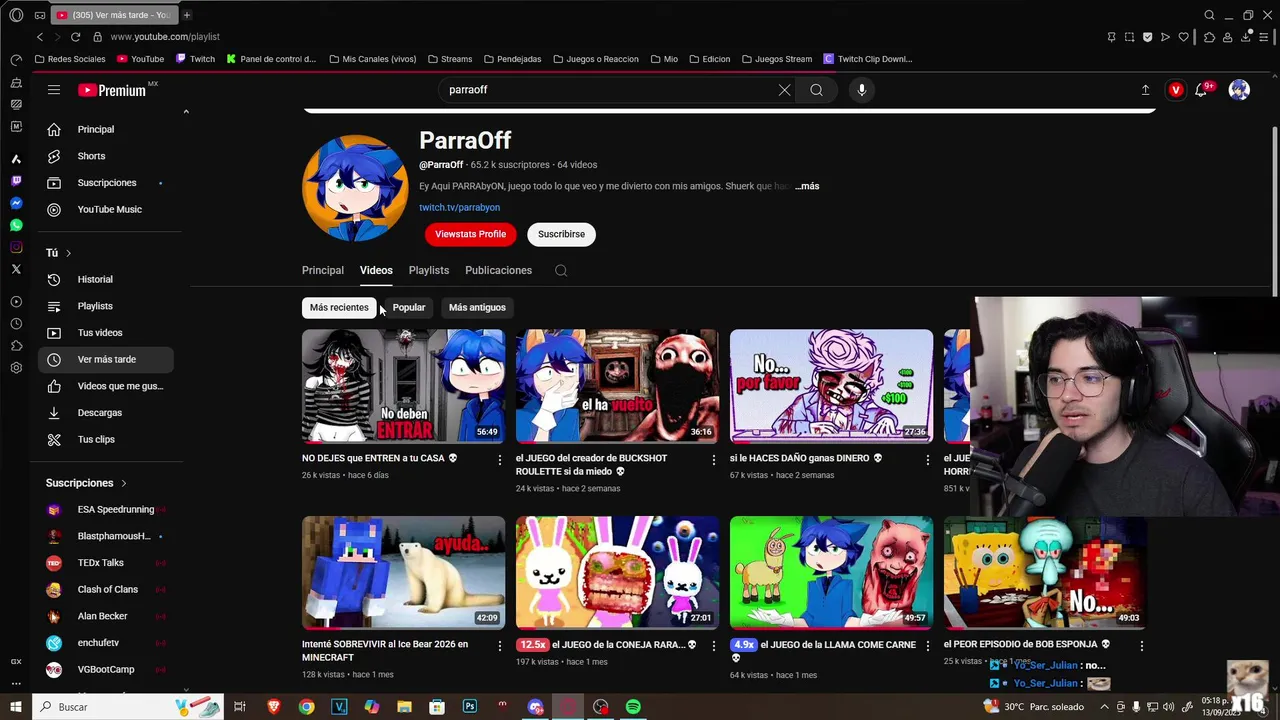1280x720 pixels.
Task: Open the account avatar menu
Action: tap(1239, 90)
